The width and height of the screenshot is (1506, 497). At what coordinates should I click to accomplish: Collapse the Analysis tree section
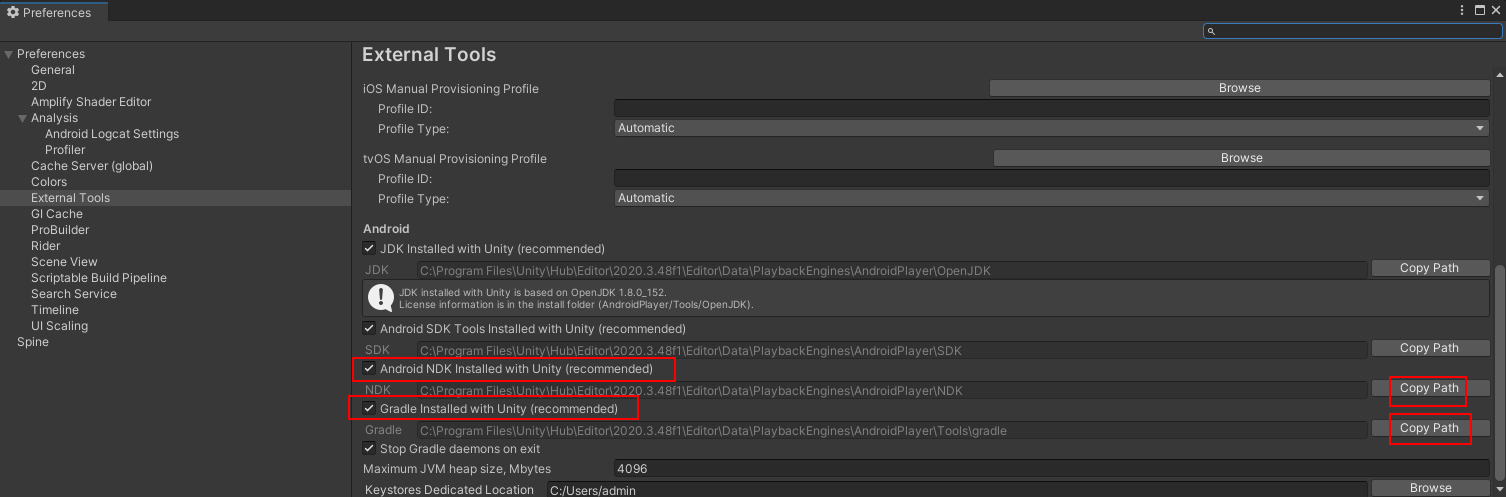tap(23, 118)
